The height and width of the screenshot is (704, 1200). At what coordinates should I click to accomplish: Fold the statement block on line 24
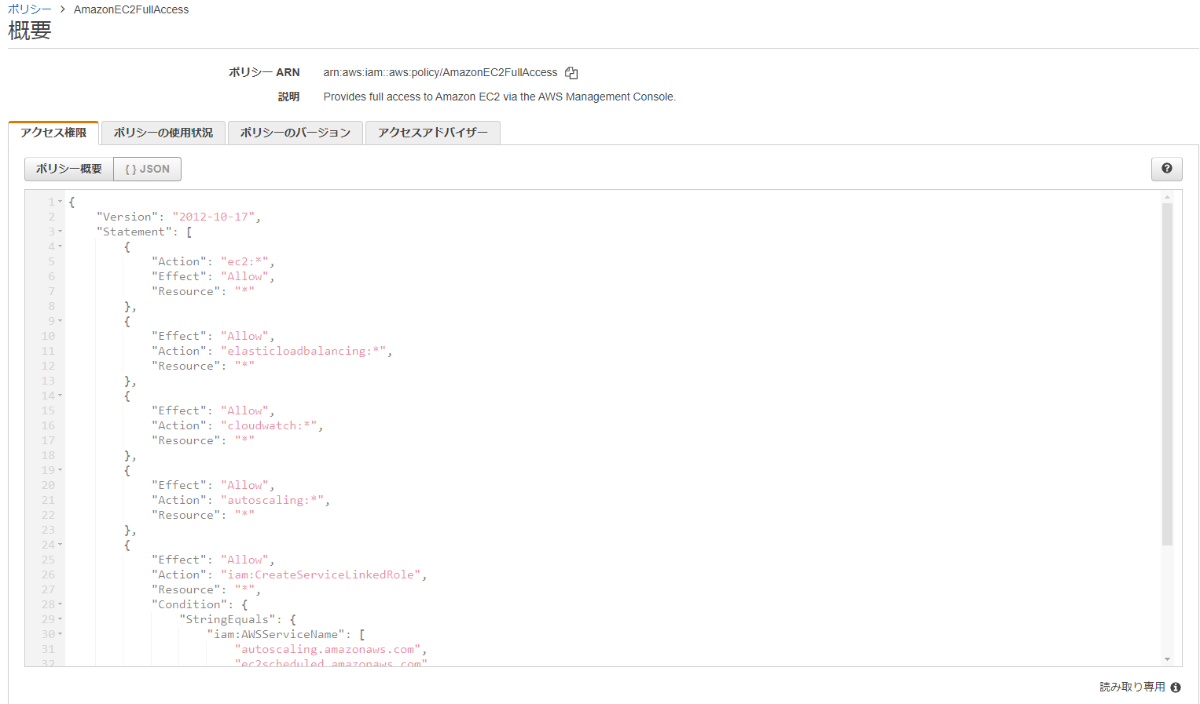pos(60,545)
